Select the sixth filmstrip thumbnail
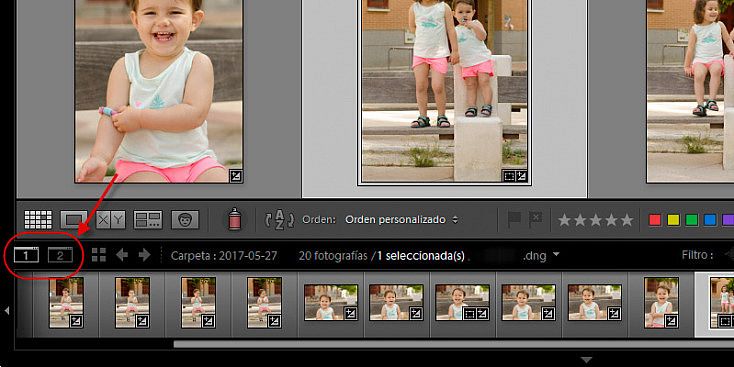Screen dimensions: 734x367 [396, 302]
